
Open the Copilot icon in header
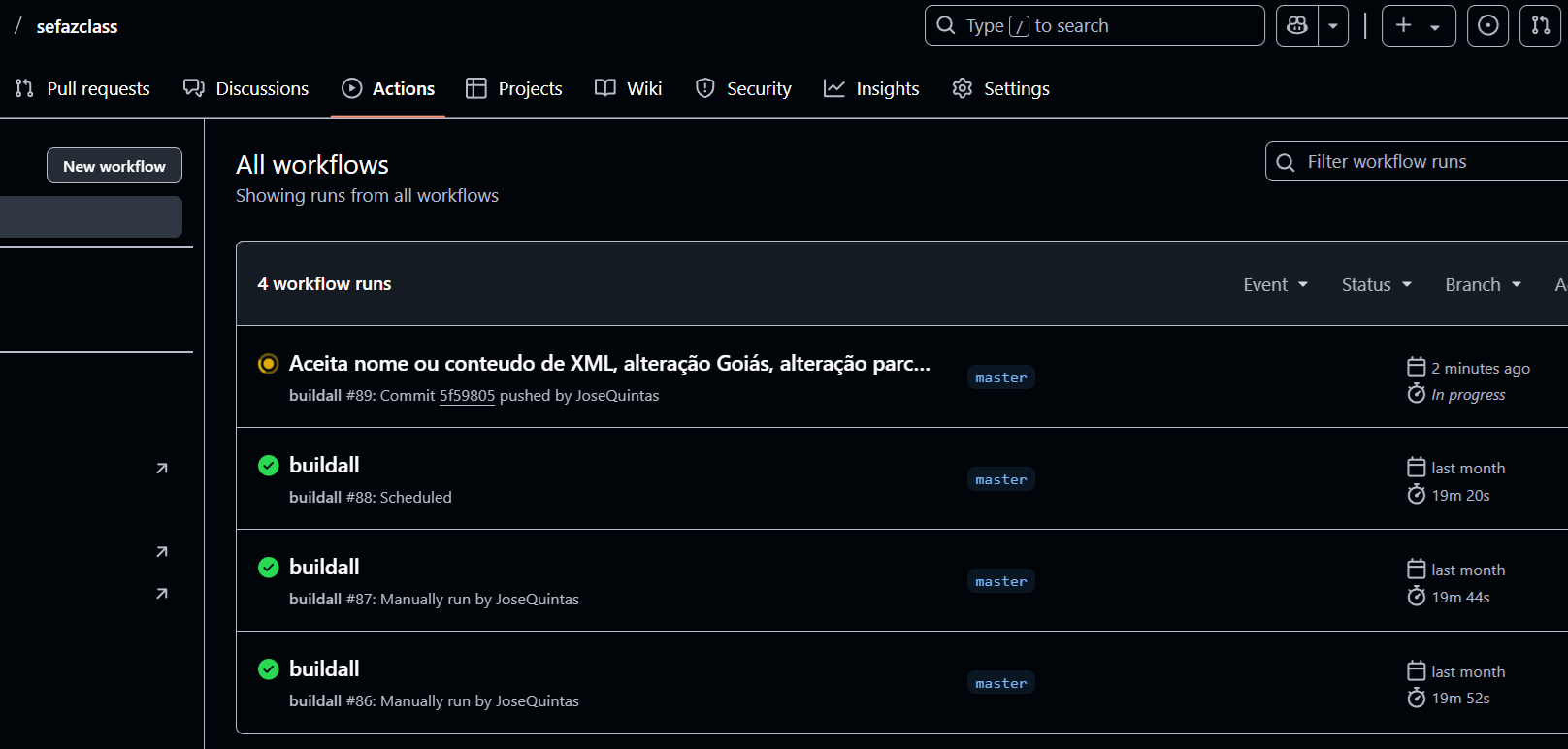coord(1297,26)
